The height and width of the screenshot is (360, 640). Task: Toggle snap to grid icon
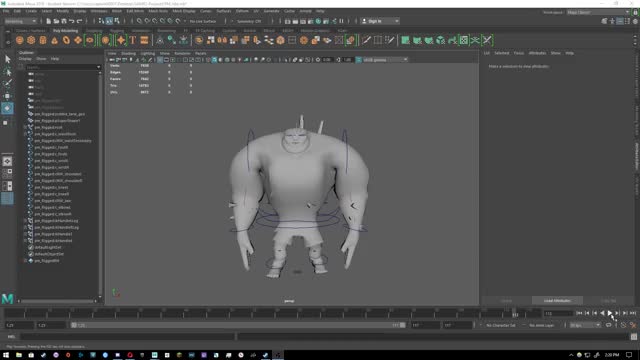(139, 21)
